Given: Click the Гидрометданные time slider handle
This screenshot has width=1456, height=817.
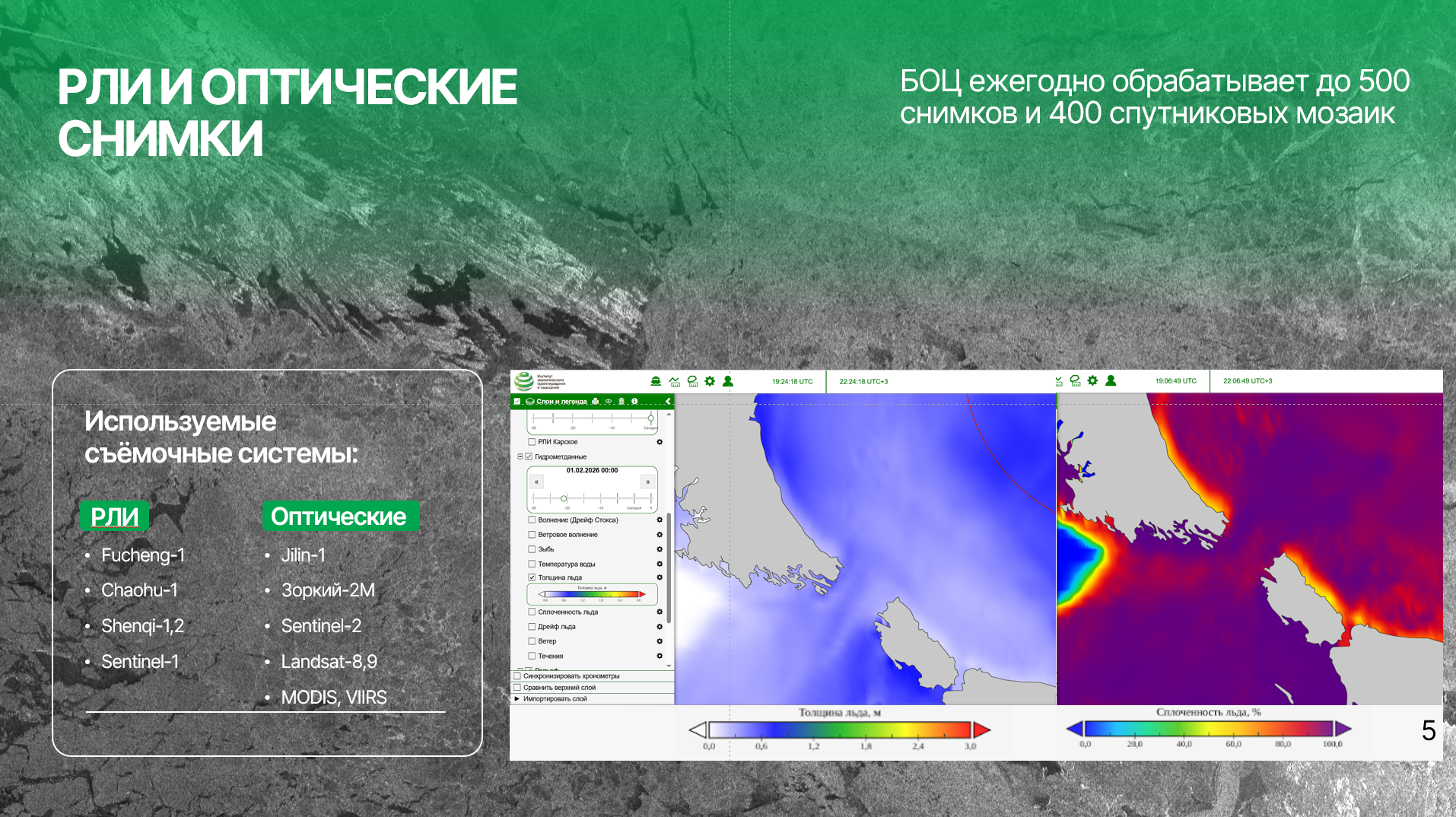Looking at the screenshot, I should click(x=564, y=498).
